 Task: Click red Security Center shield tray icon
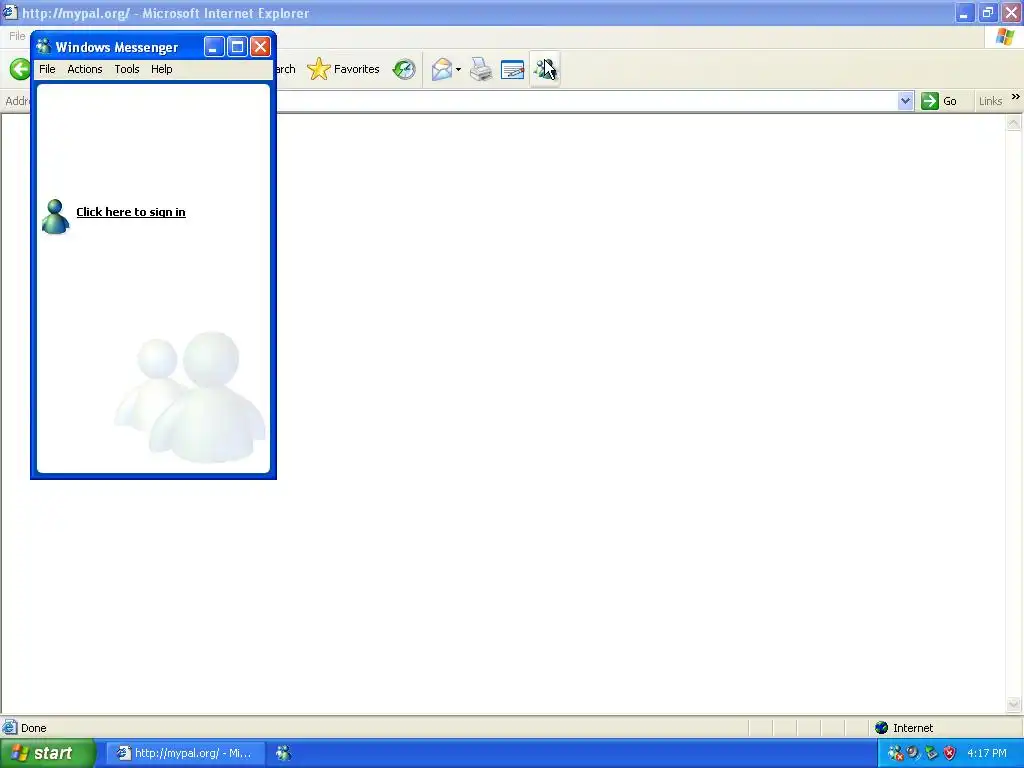coord(950,753)
